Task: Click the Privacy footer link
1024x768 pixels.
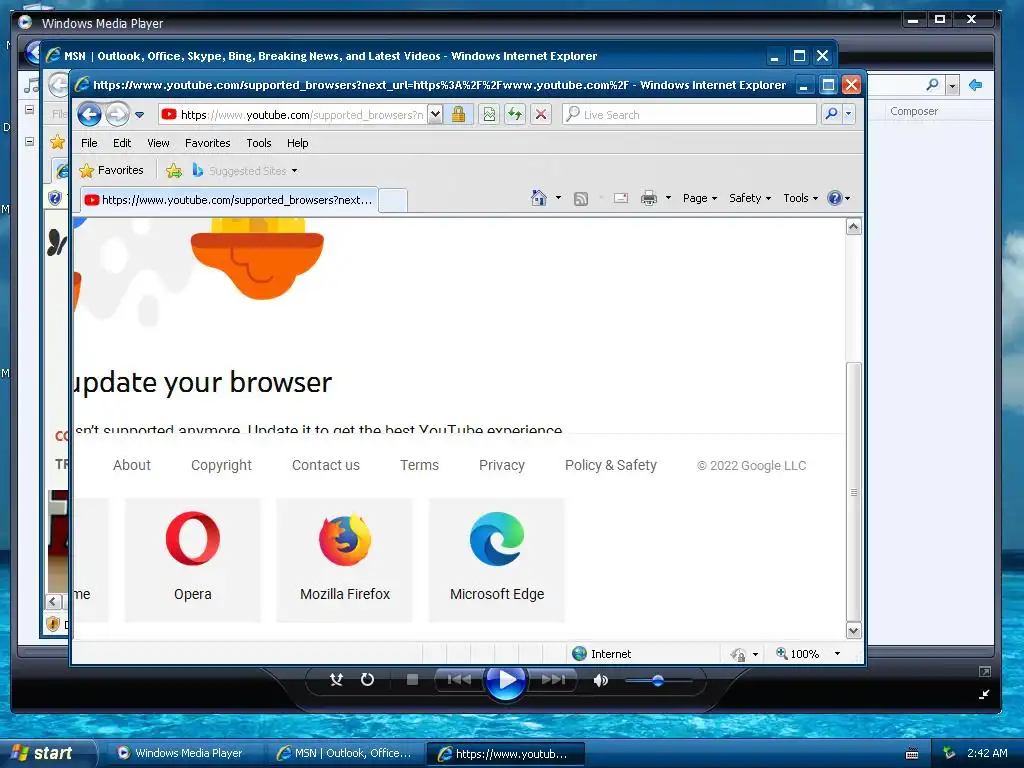Action: (x=502, y=465)
